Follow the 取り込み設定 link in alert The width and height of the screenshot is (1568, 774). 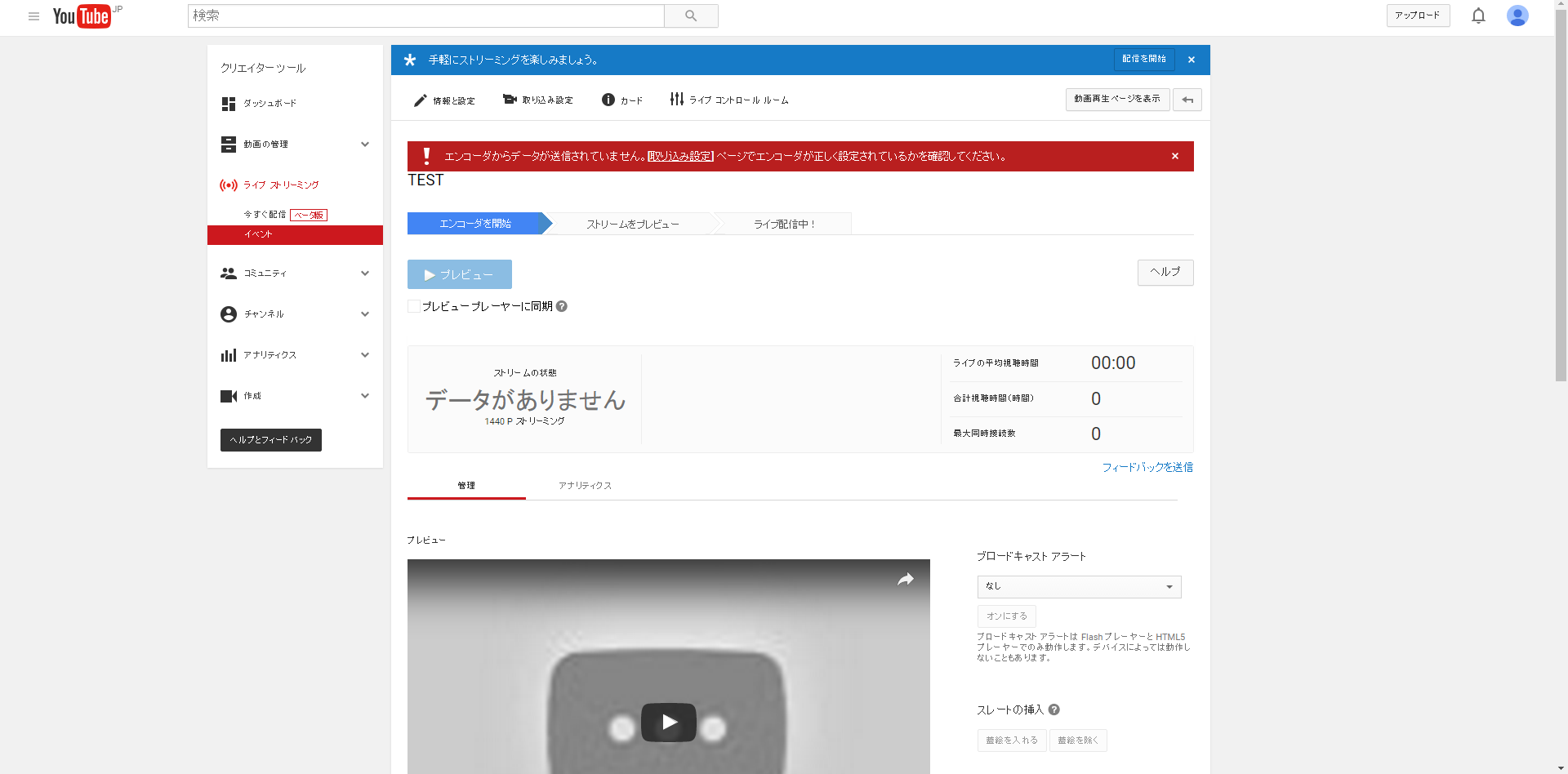(680, 157)
